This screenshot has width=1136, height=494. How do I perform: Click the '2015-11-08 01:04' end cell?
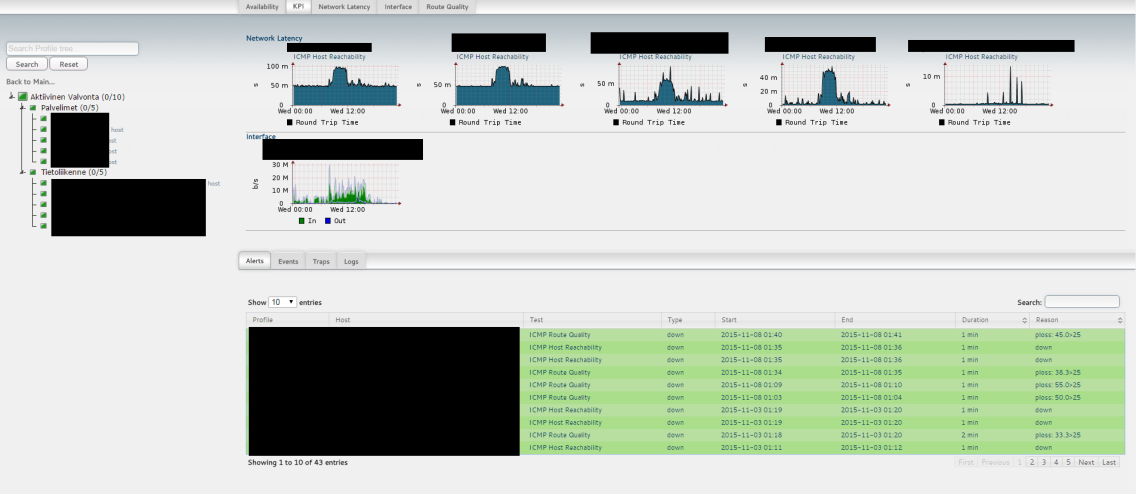(872, 397)
